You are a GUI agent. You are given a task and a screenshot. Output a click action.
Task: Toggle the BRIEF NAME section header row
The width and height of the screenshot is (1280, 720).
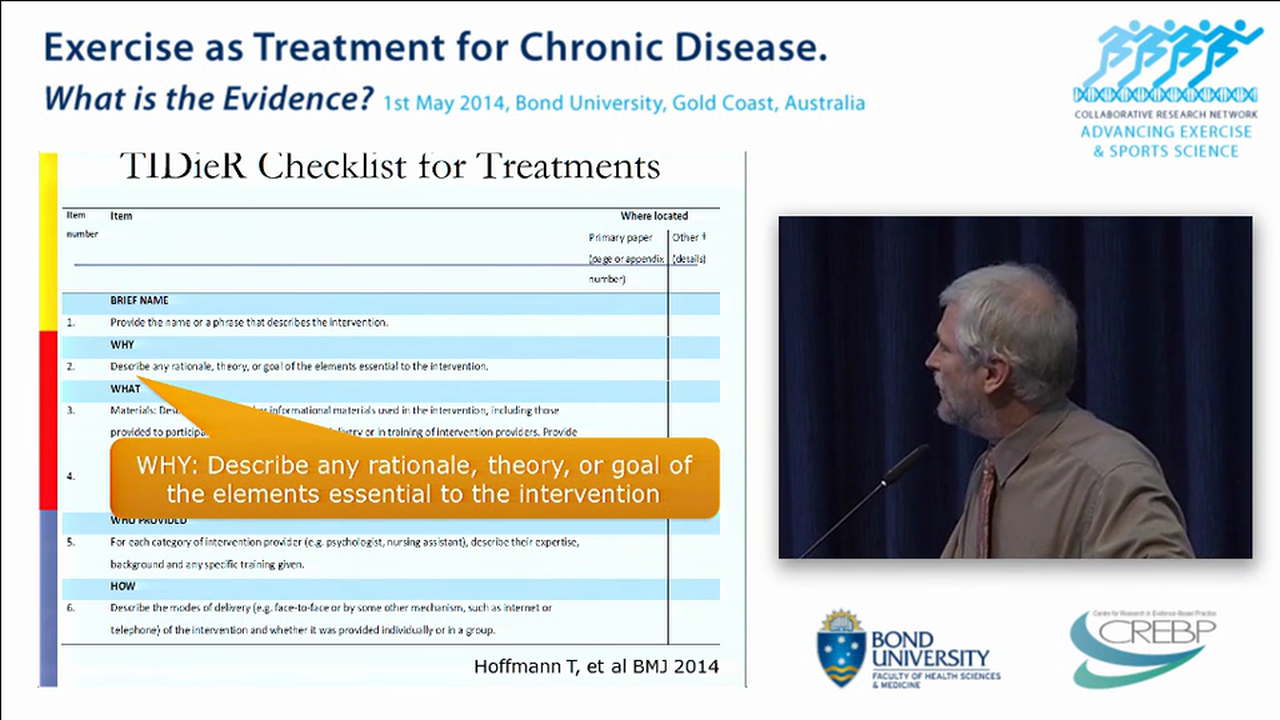tap(139, 300)
